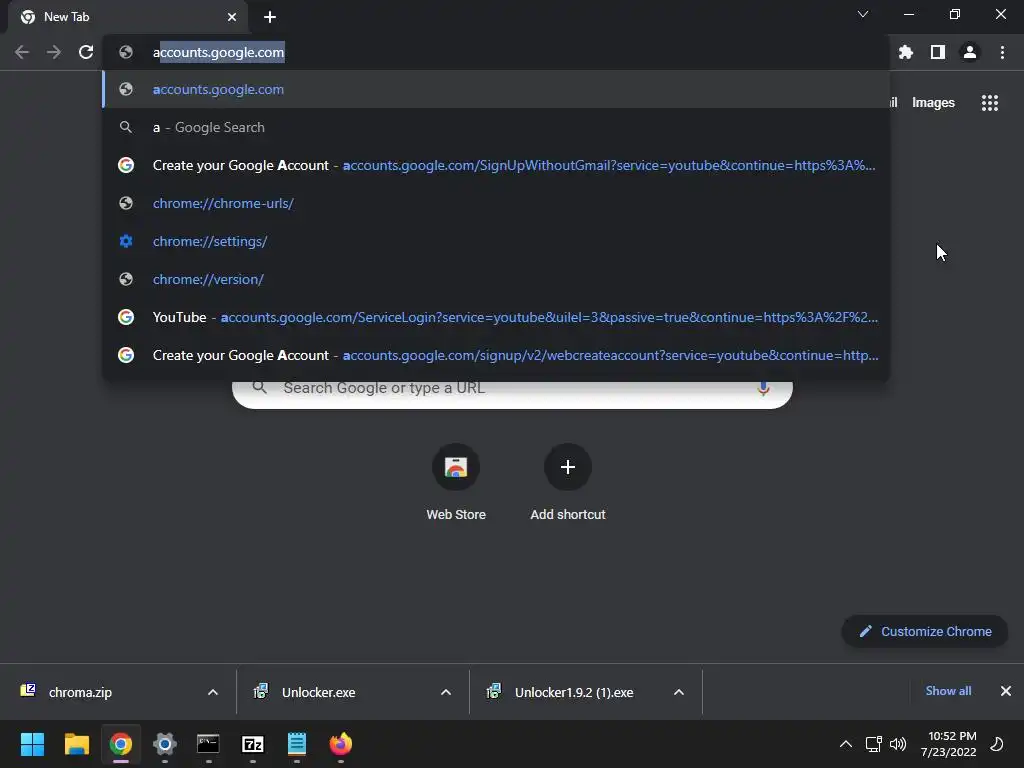This screenshot has width=1024, height=768.
Task: Open Chrome's three-dot menu
Action: click(x=1002, y=52)
